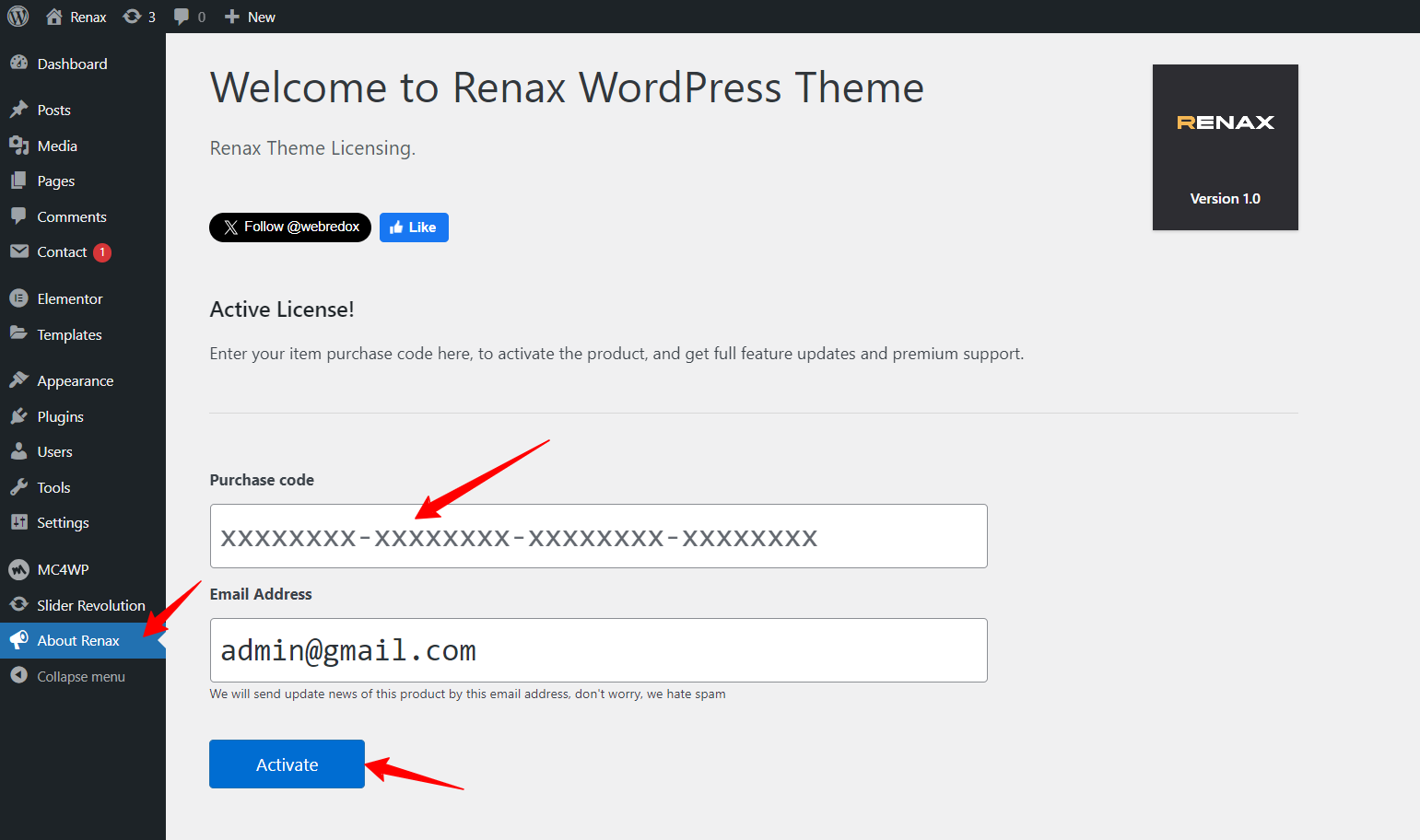Viewport: 1420px width, 840px height.
Task: Click the Pages icon in sidebar
Action: click(18, 181)
